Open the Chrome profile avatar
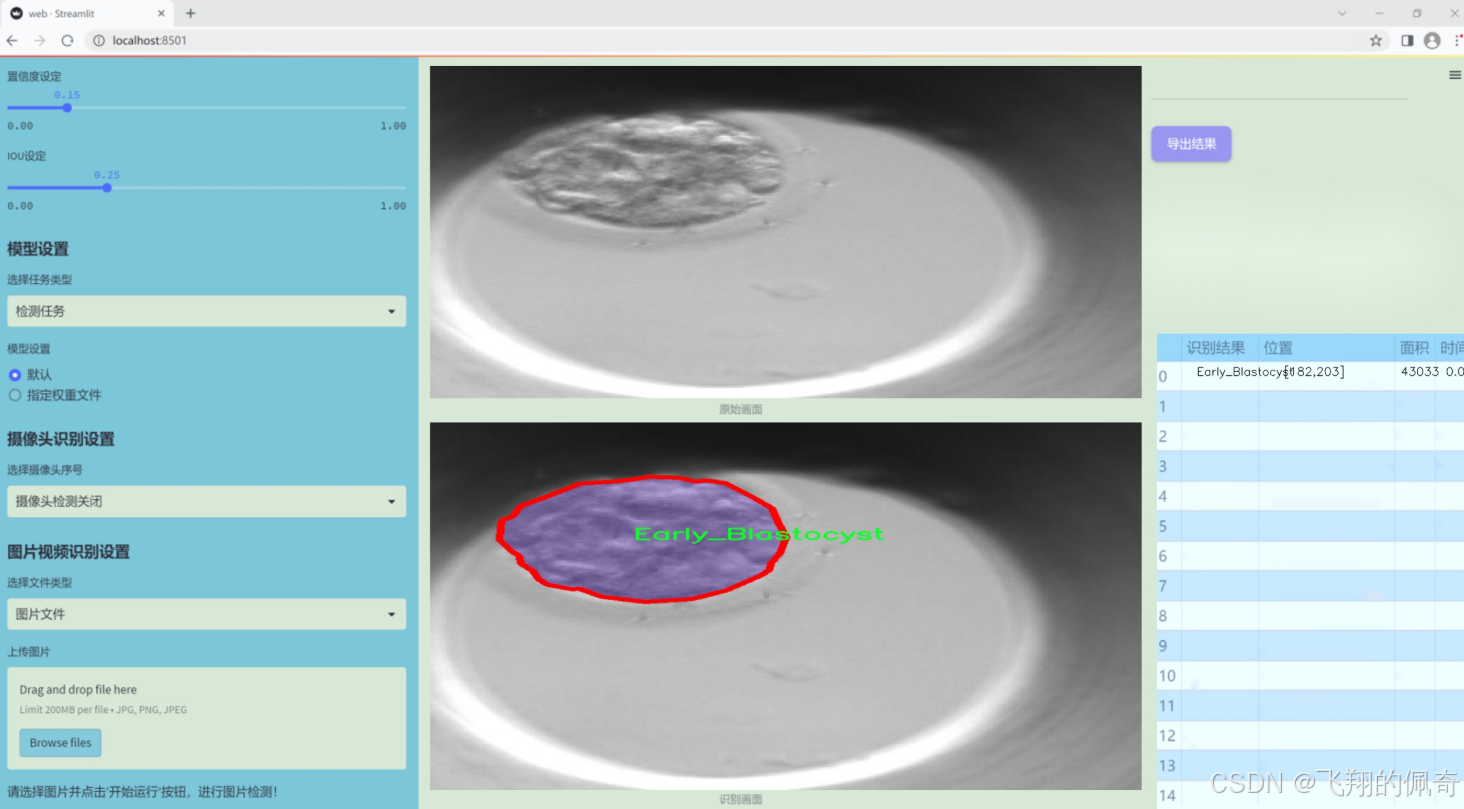The height and width of the screenshot is (809, 1464). [x=1432, y=40]
